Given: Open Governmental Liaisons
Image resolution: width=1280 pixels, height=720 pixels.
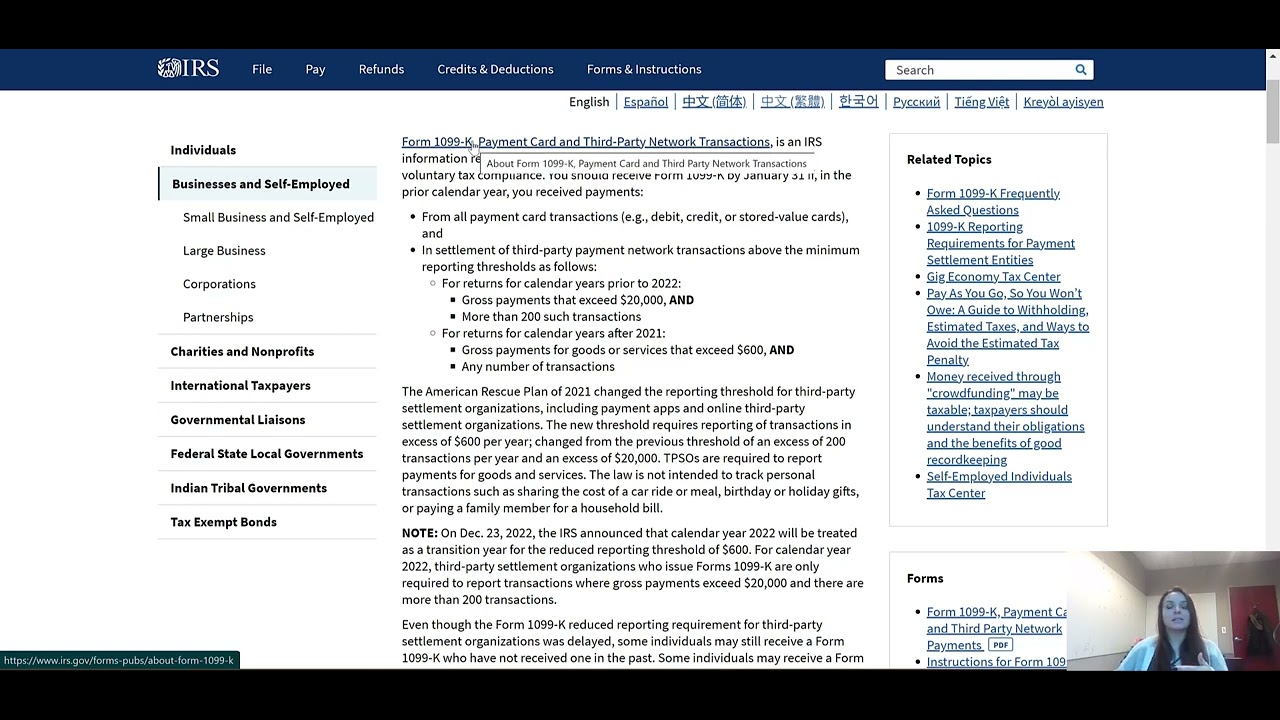Looking at the screenshot, I should coord(238,419).
